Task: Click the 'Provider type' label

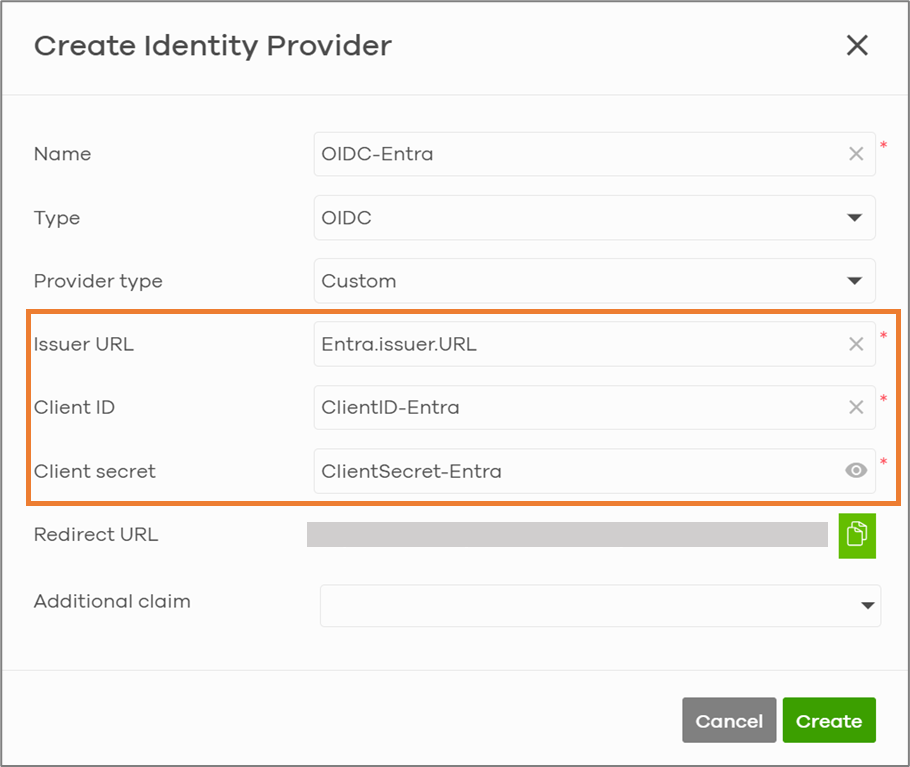Action: click(x=98, y=281)
